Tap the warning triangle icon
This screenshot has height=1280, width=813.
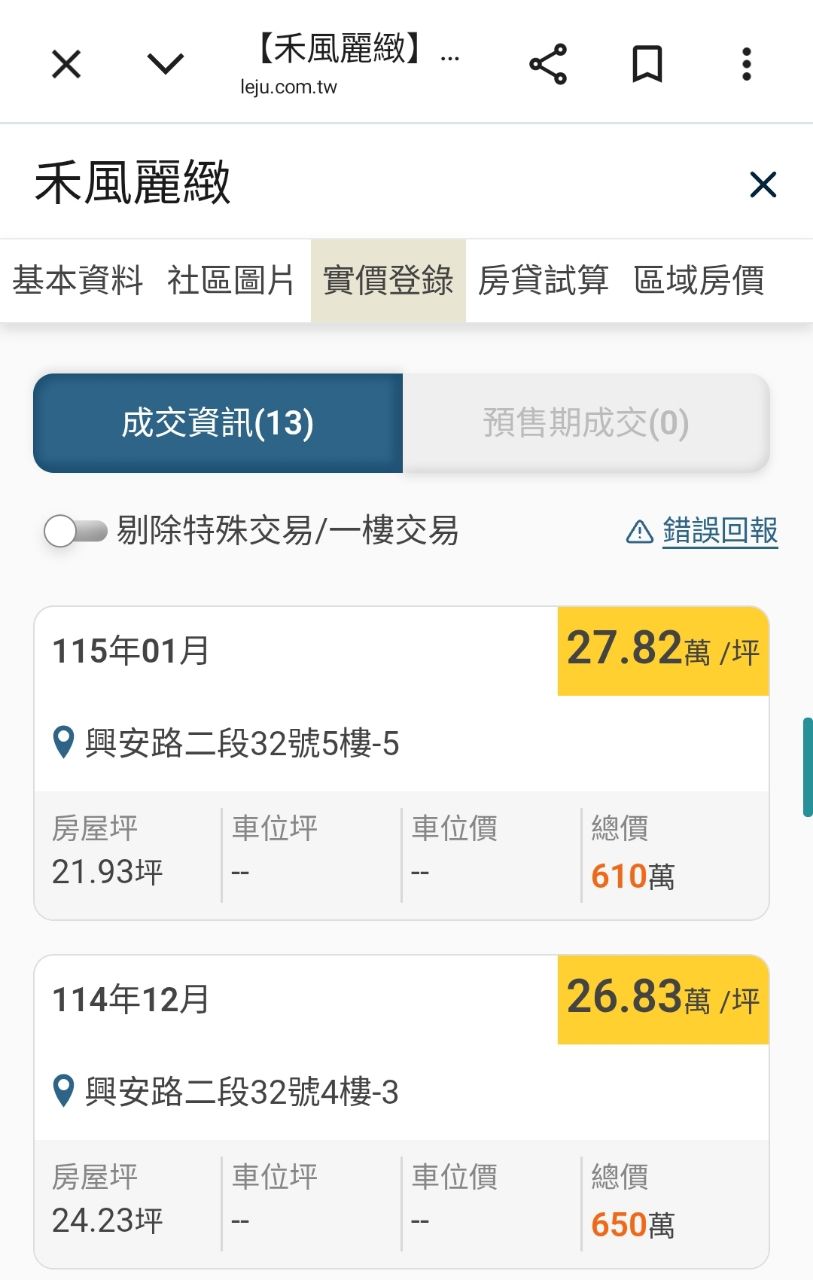(639, 532)
